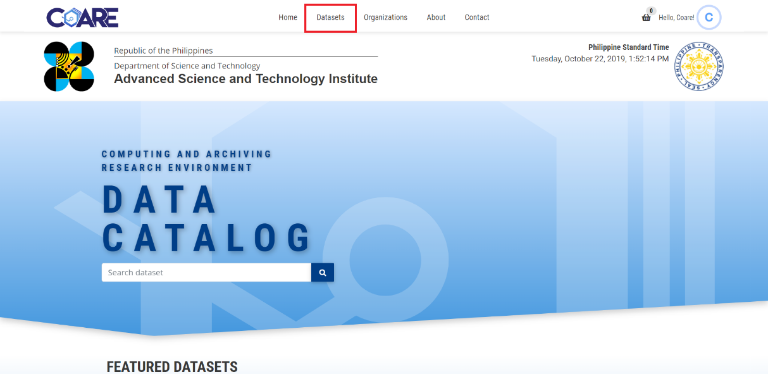768x374 pixels.
Task: Go to the Organizations page
Action: click(385, 18)
